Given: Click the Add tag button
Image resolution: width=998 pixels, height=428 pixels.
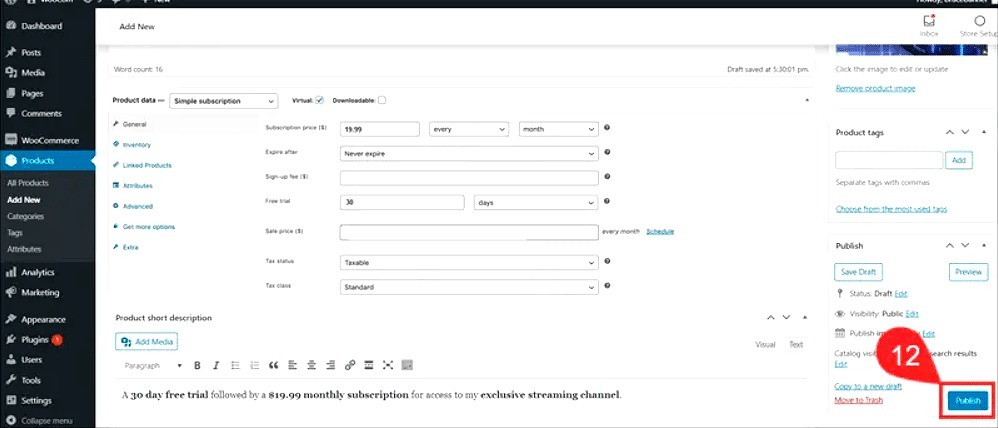Looking at the screenshot, I should click(959, 160).
